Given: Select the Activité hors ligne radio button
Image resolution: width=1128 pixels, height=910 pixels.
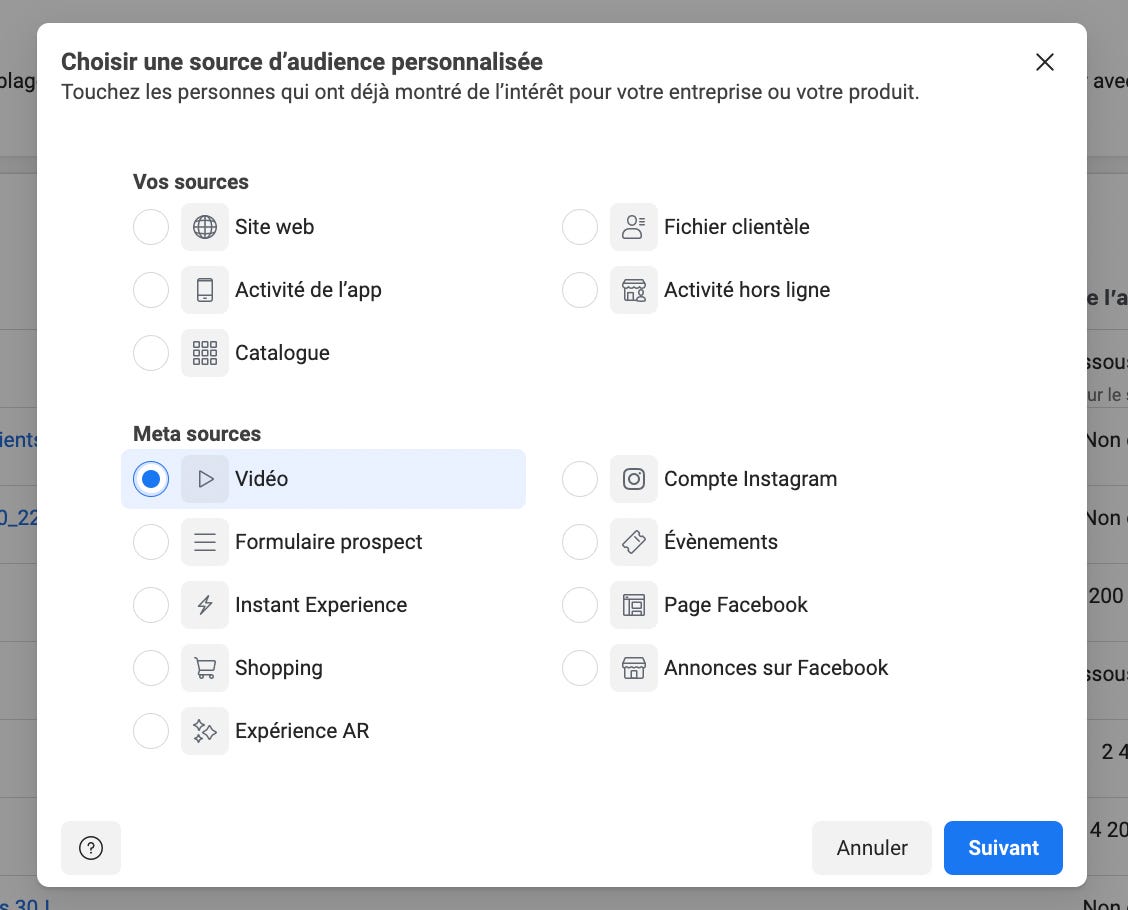Looking at the screenshot, I should coord(580,290).
